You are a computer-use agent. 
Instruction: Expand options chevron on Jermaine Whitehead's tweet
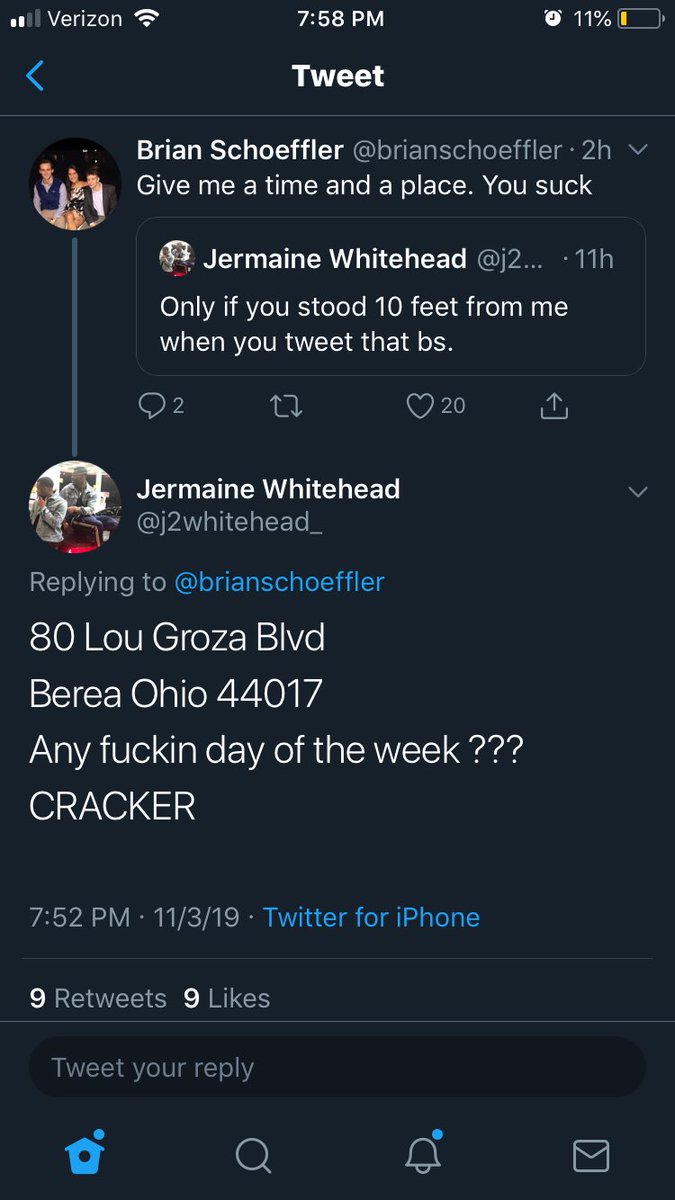637,491
